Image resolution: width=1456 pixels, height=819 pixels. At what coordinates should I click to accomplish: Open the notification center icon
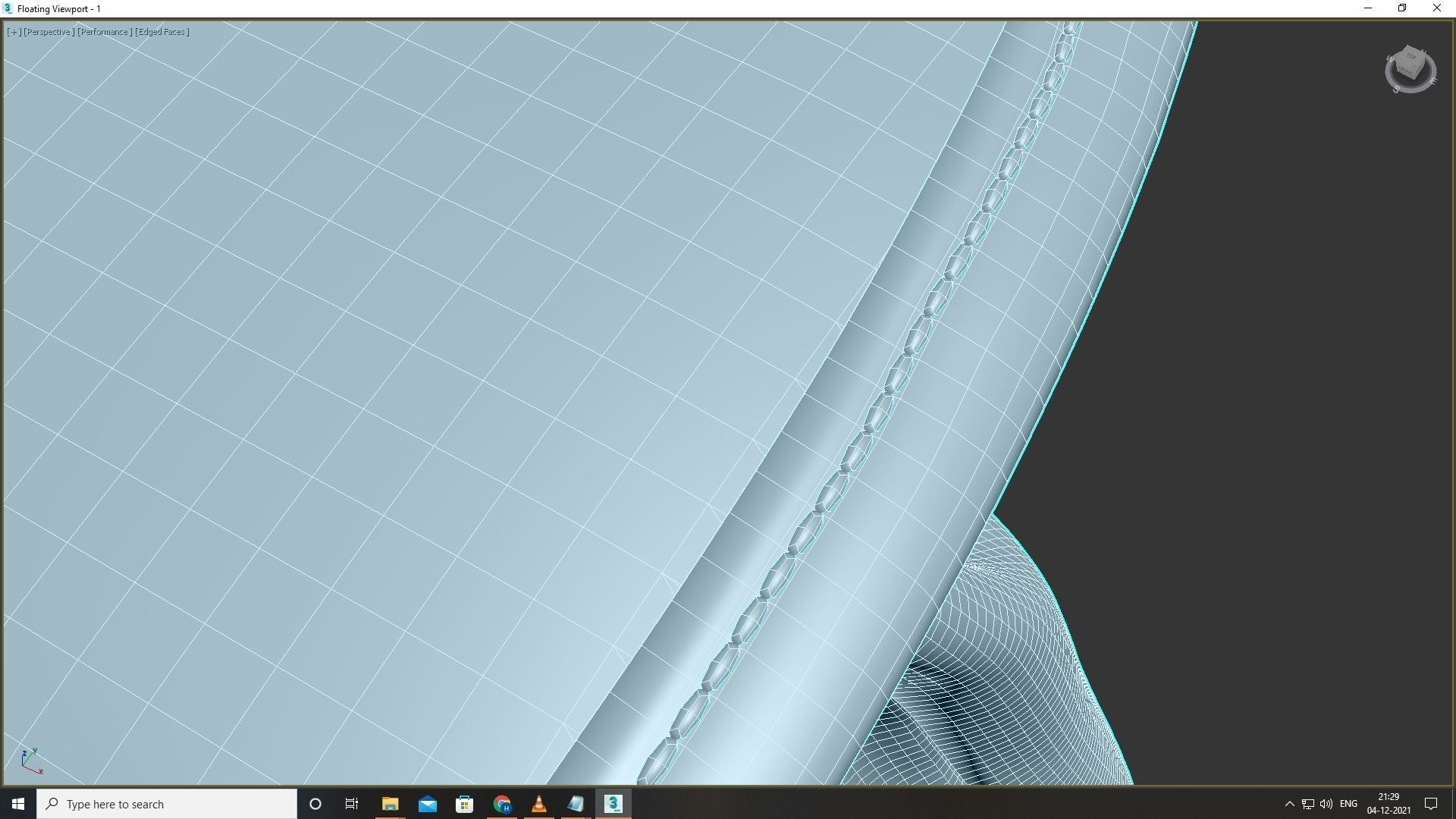point(1431,804)
